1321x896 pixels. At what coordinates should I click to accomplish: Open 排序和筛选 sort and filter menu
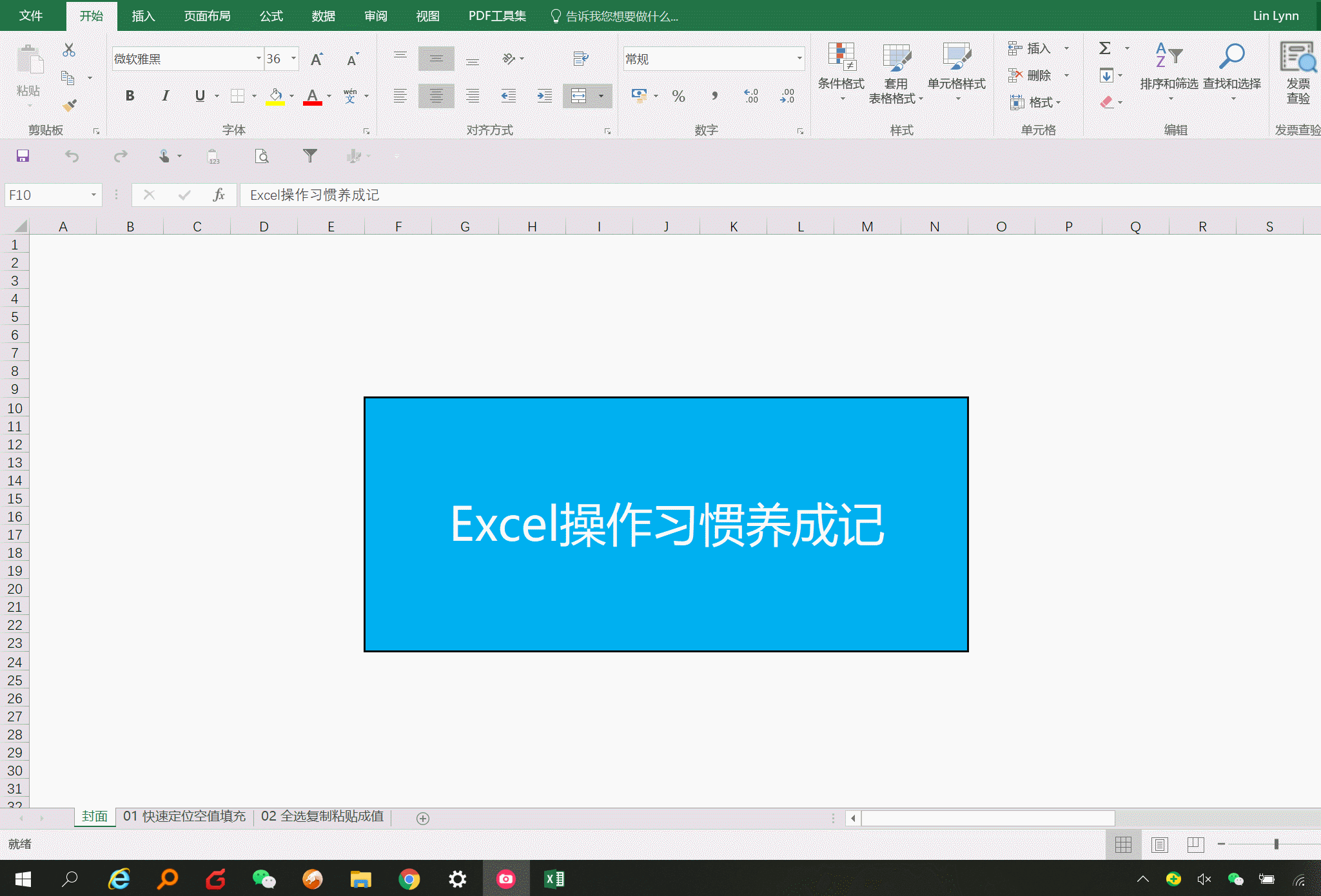[1169, 71]
